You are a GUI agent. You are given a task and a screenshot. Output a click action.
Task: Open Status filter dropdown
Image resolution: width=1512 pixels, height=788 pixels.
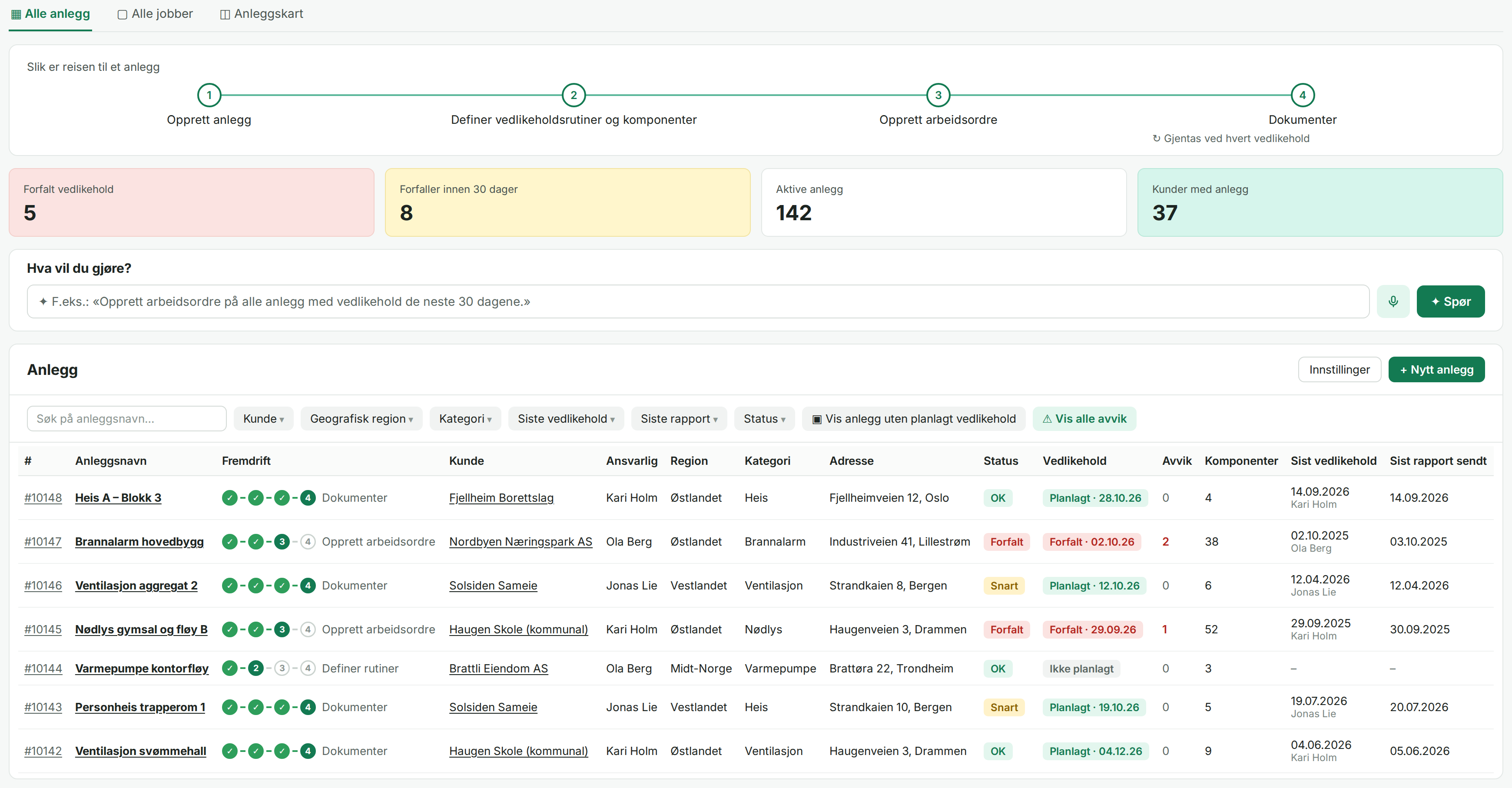click(764, 419)
